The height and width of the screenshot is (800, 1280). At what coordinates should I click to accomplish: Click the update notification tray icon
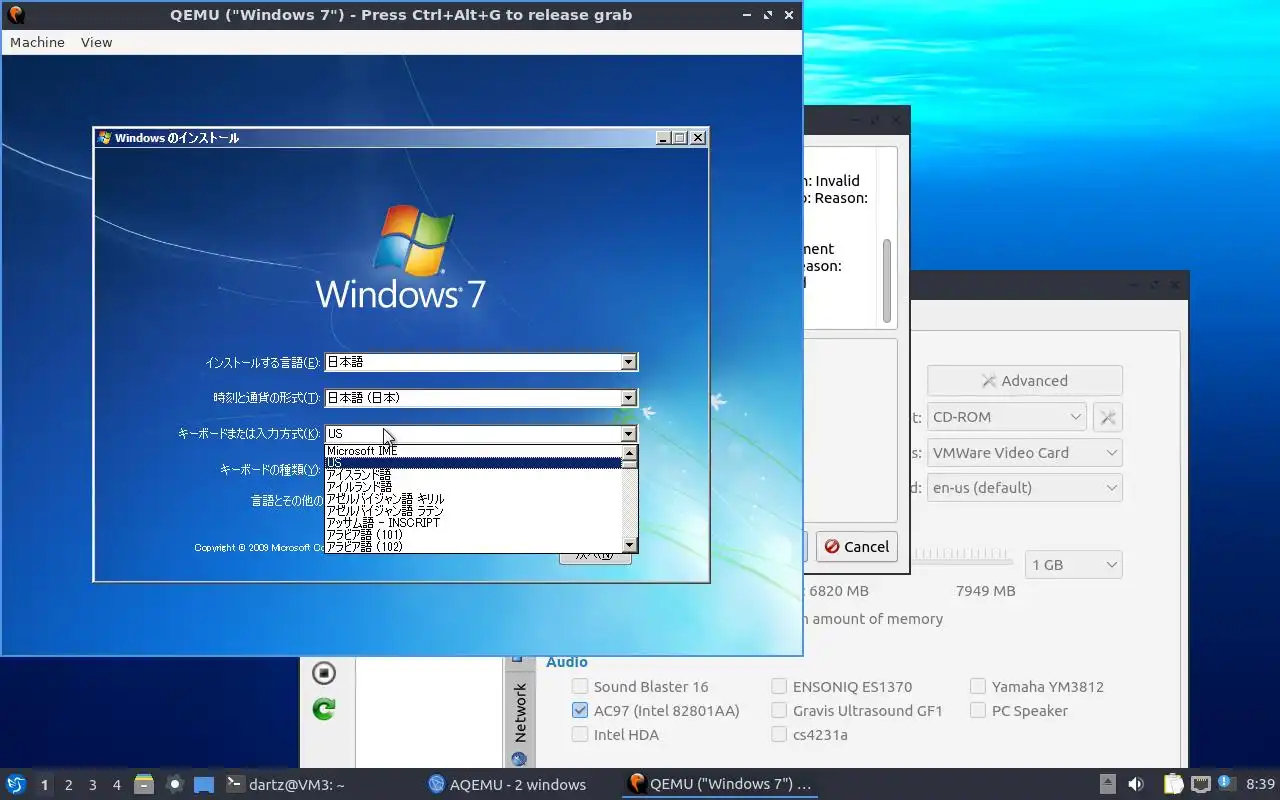(1226, 784)
